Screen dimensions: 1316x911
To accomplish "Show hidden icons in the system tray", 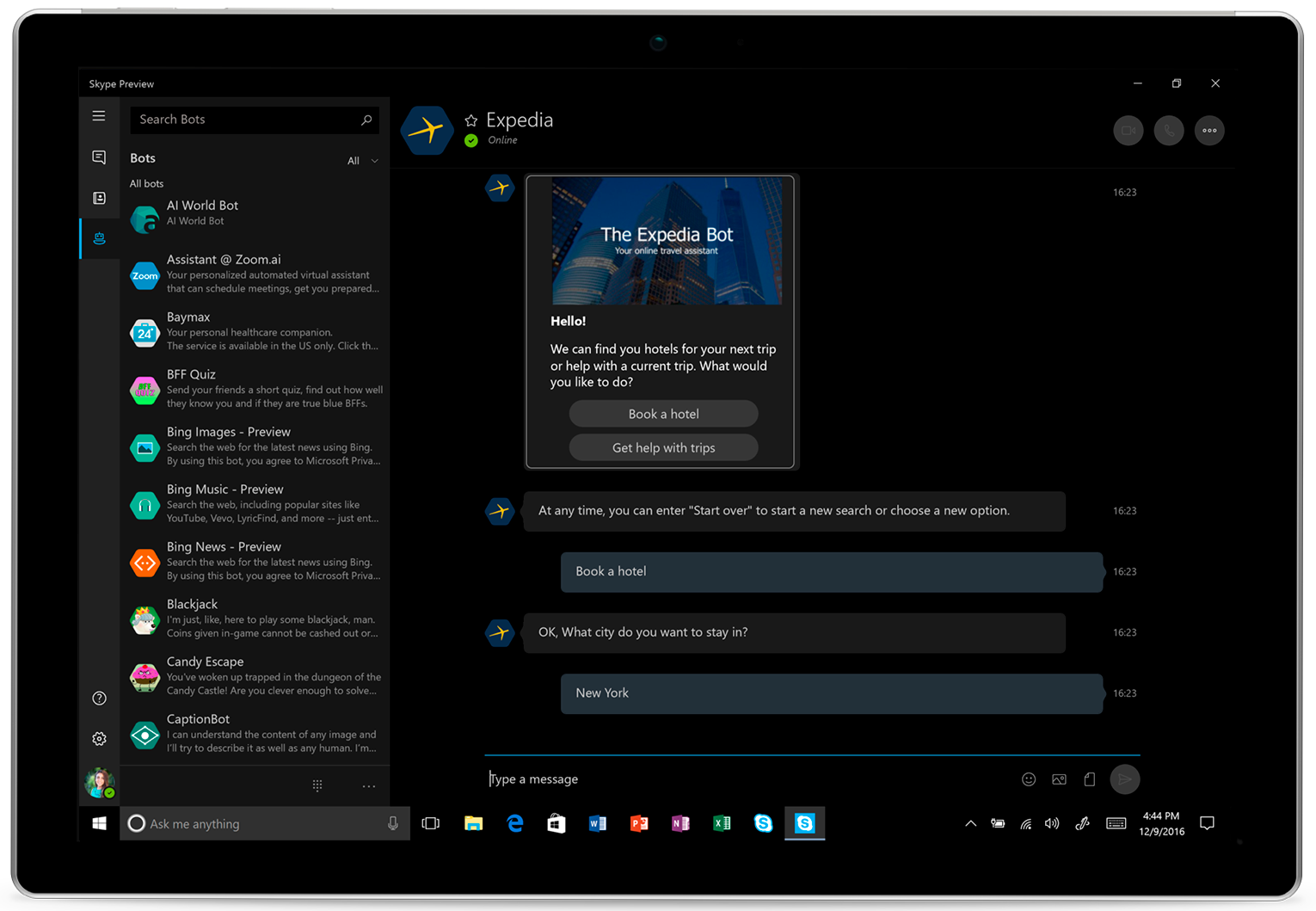I will pos(970,823).
